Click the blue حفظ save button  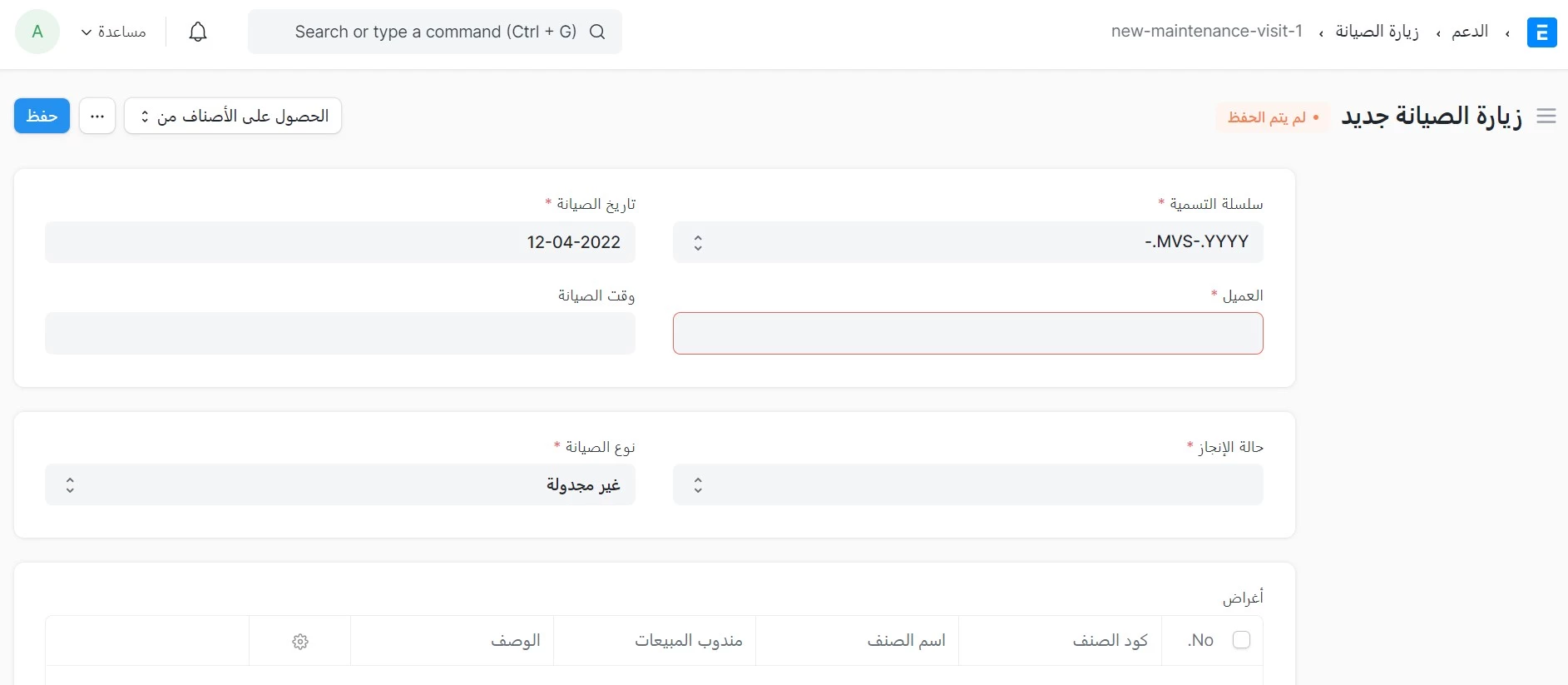click(x=42, y=116)
